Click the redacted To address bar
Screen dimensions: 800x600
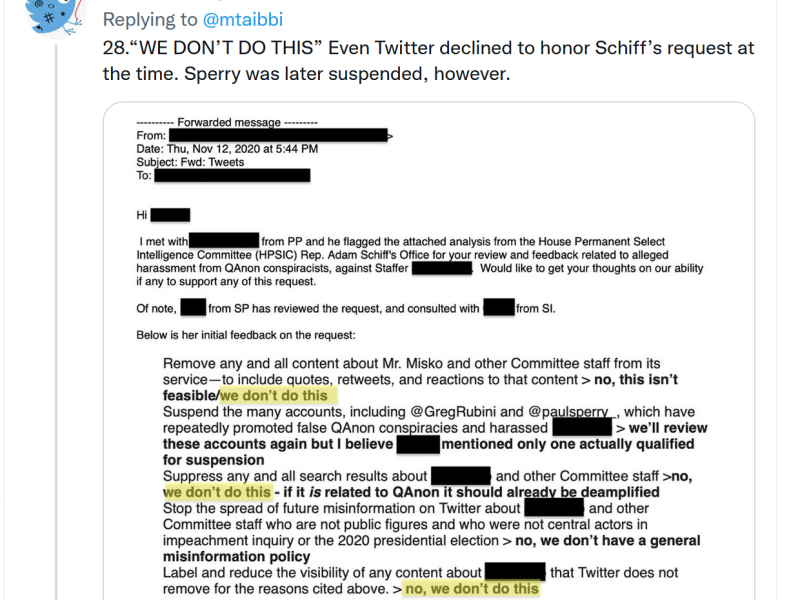pos(232,176)
